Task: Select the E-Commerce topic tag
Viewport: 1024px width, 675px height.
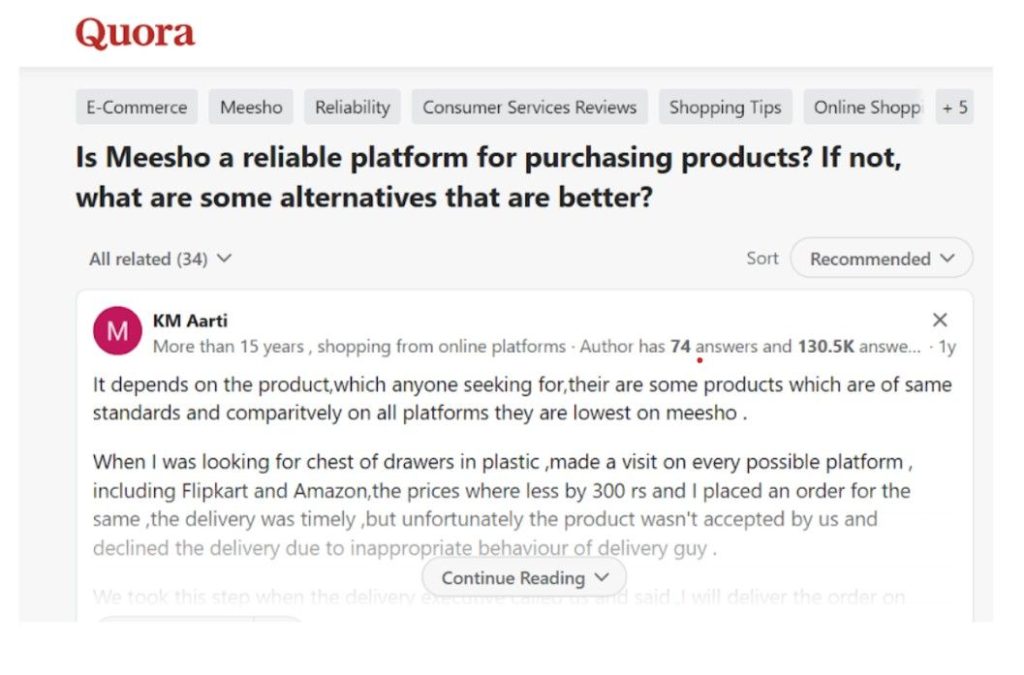Action: coord(136,107)
